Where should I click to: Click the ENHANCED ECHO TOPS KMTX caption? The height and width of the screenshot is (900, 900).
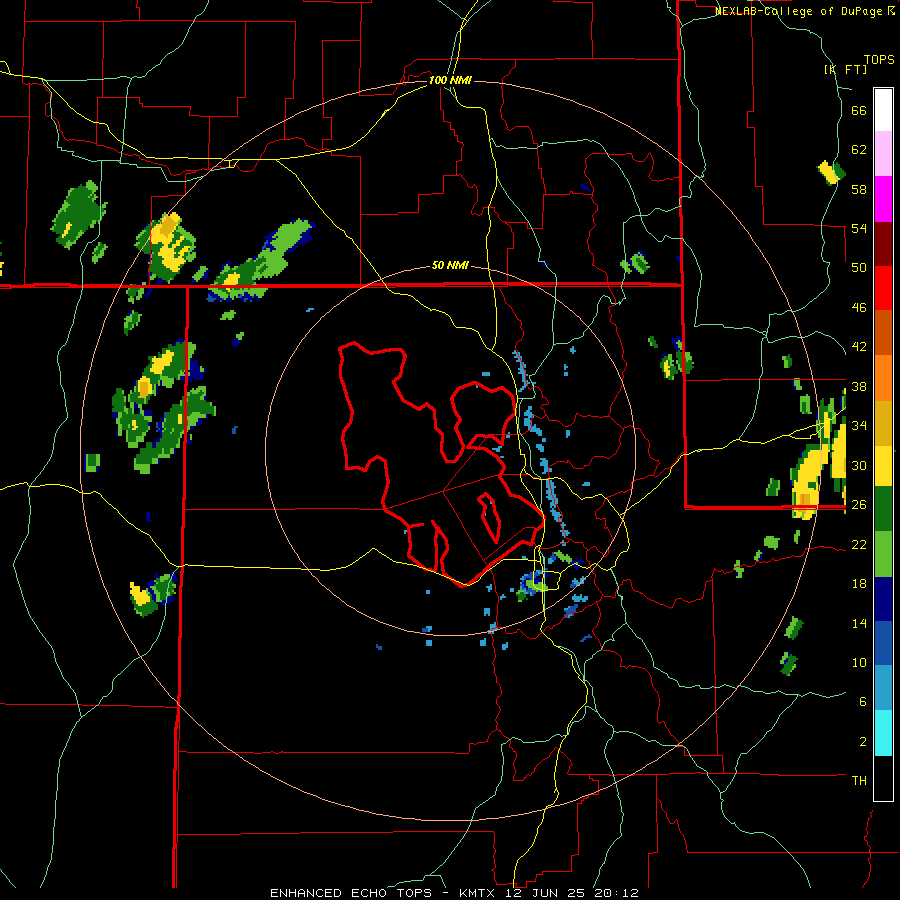pos(454,893)
